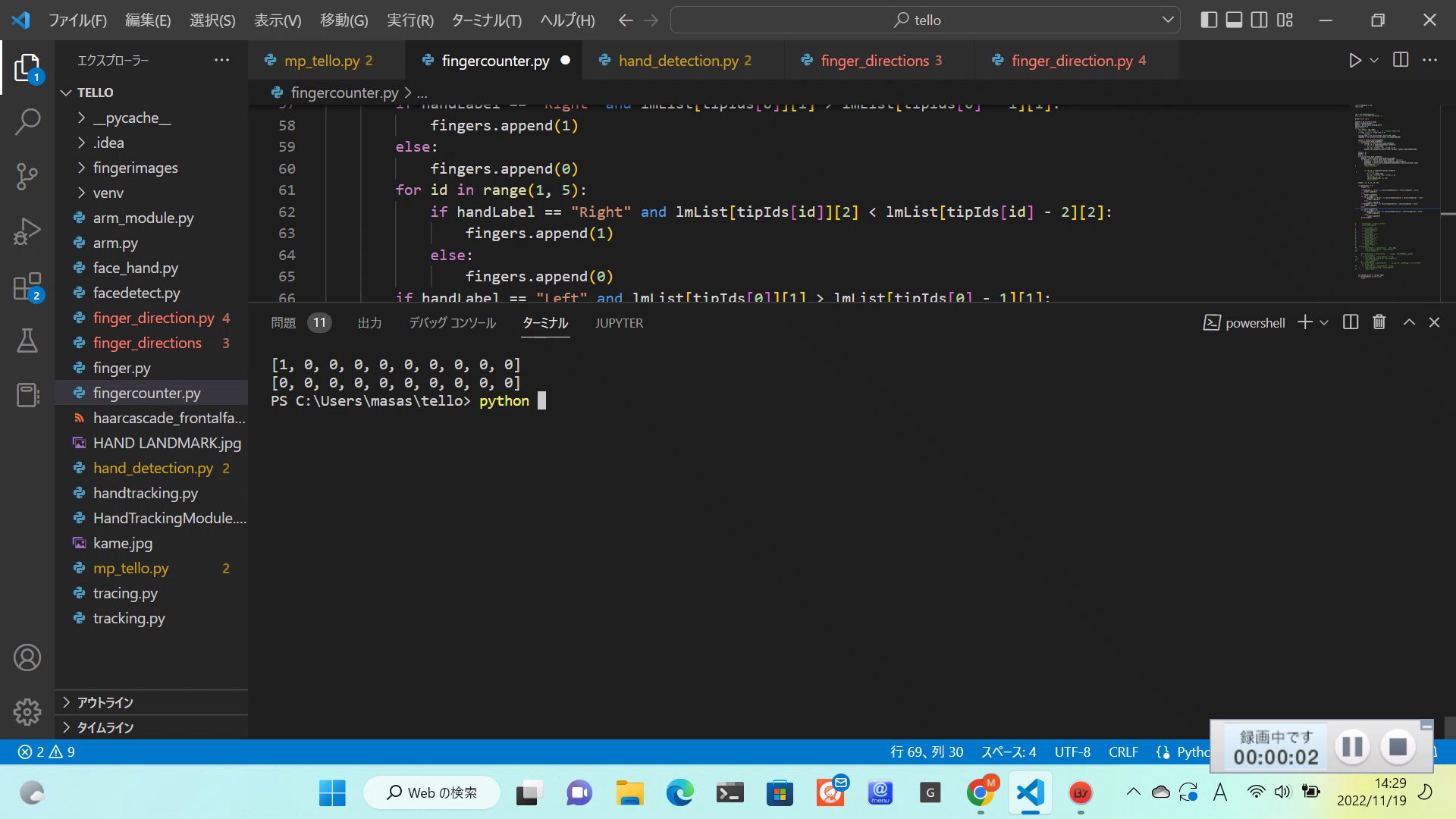Switch to the JUPYTER panel tab

point(619,323)
